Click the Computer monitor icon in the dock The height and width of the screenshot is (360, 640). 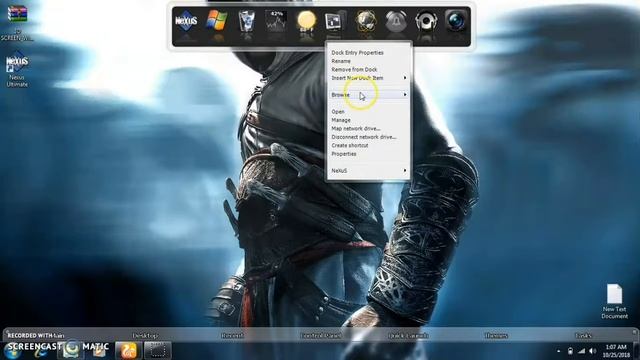click(x=336, y=21)
